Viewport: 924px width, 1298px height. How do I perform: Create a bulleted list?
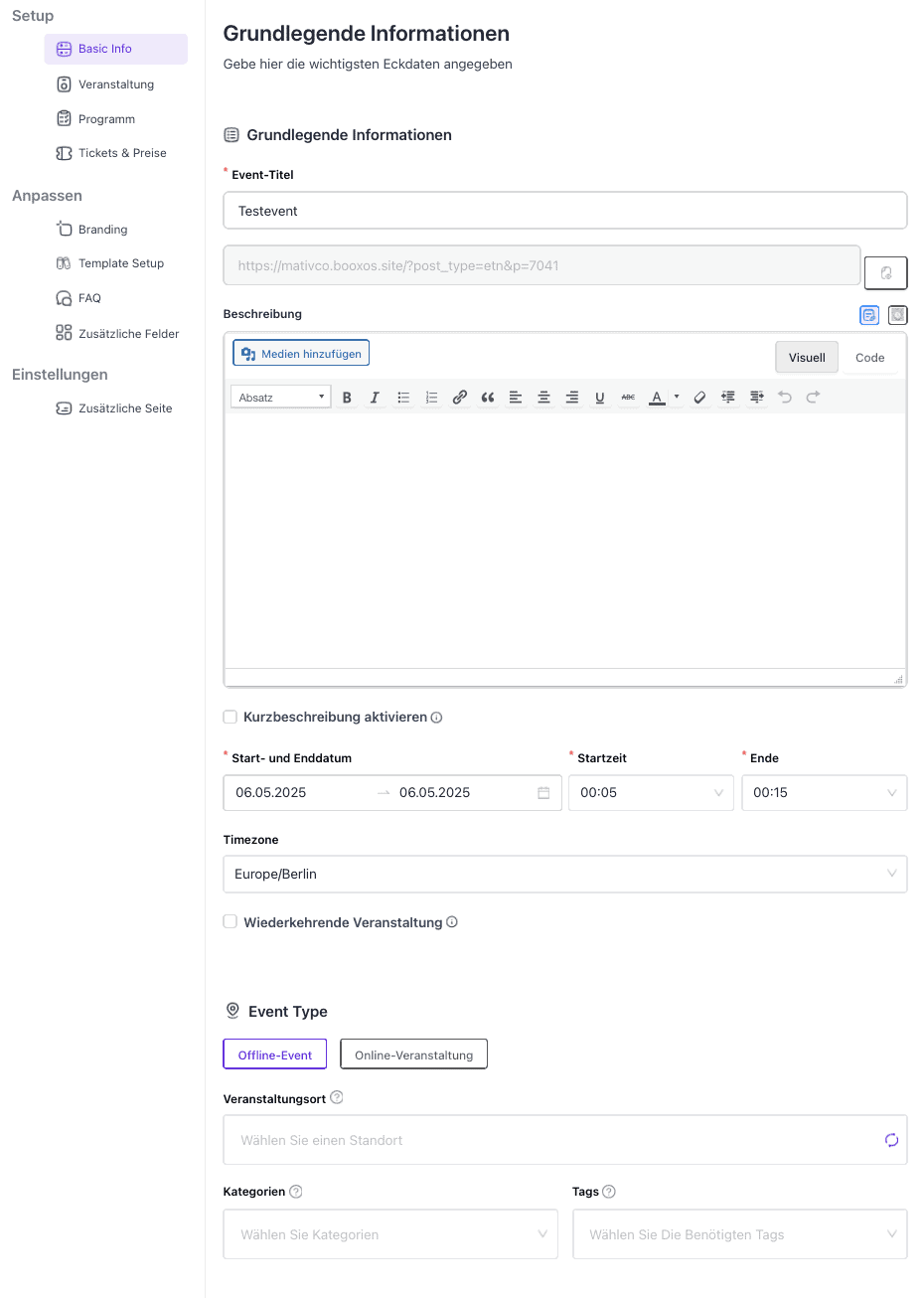[x=403, y=398]
